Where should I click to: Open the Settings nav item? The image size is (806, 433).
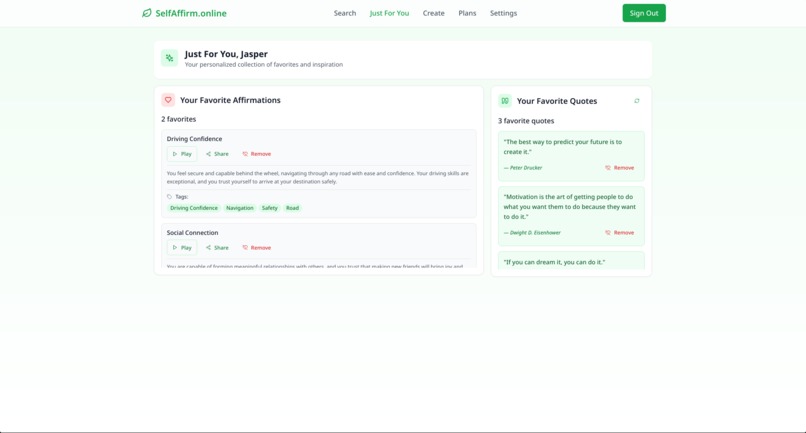coord(503,13)
